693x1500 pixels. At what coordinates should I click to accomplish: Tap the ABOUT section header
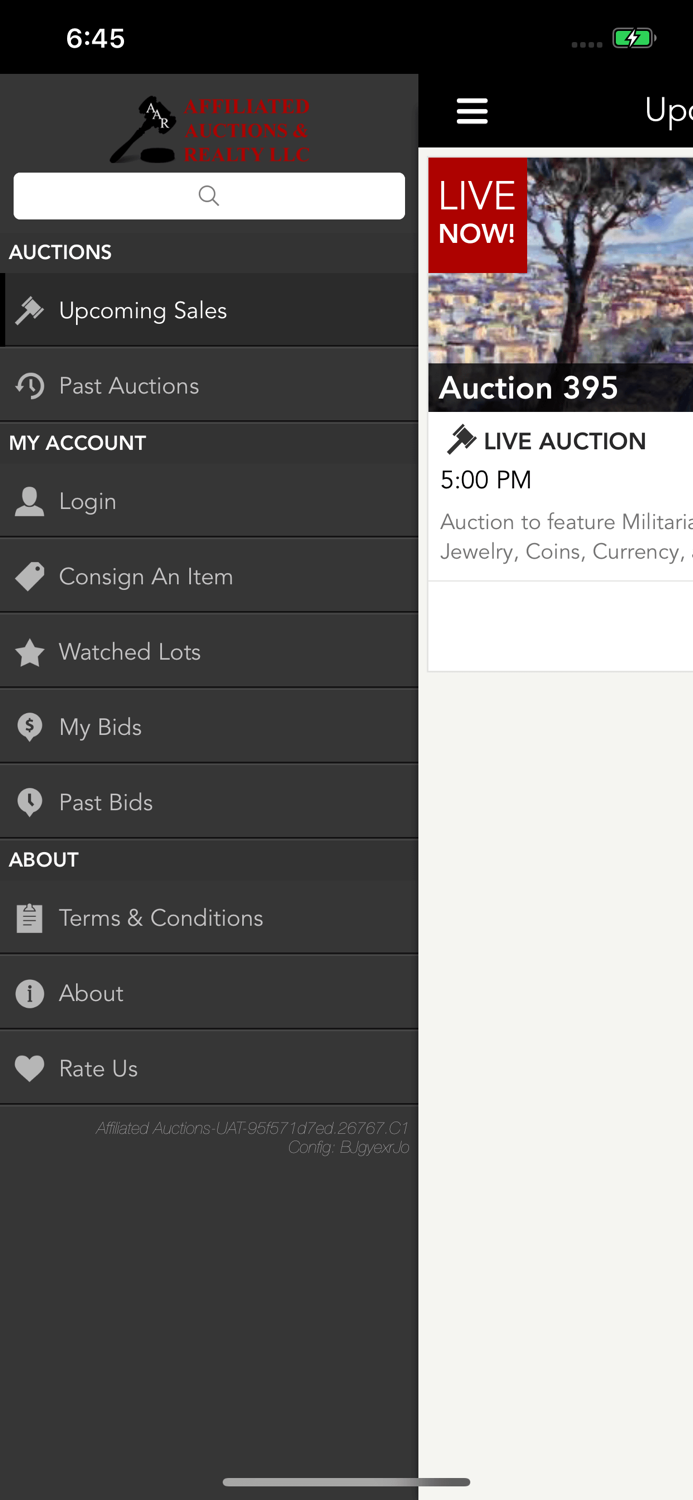[x=43, y=859]
